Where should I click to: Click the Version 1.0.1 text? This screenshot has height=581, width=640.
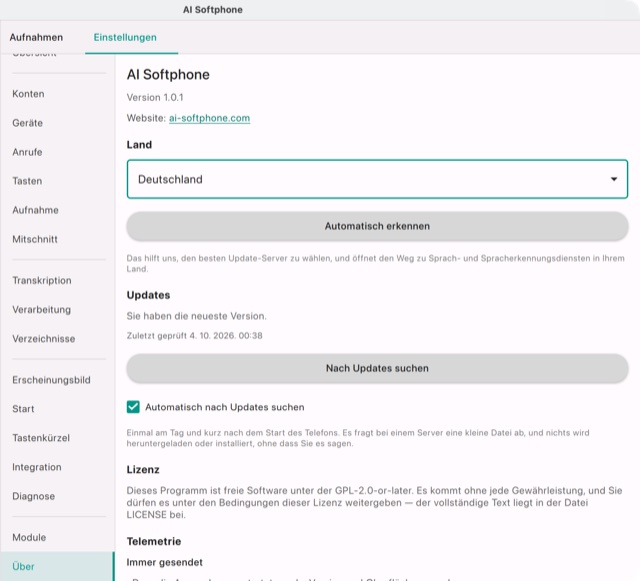pos(155,98)
